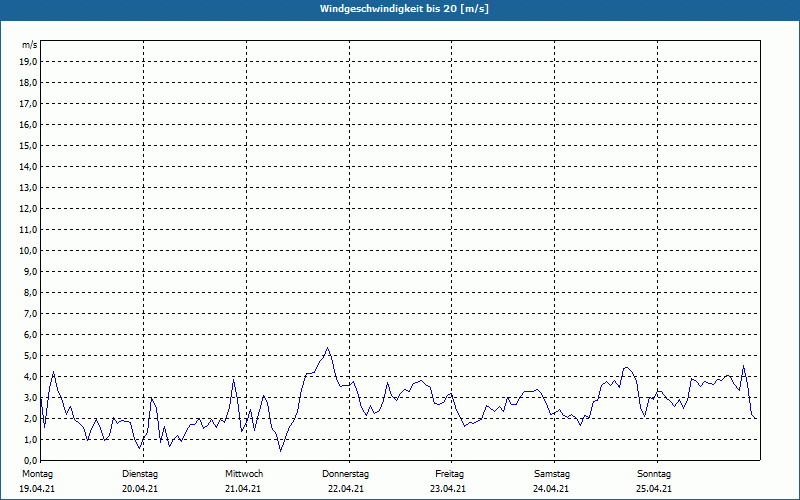Viewport: 800px width, 500px height.
Task: Click the 18,0 y-axis value
Action: [29, 83]
